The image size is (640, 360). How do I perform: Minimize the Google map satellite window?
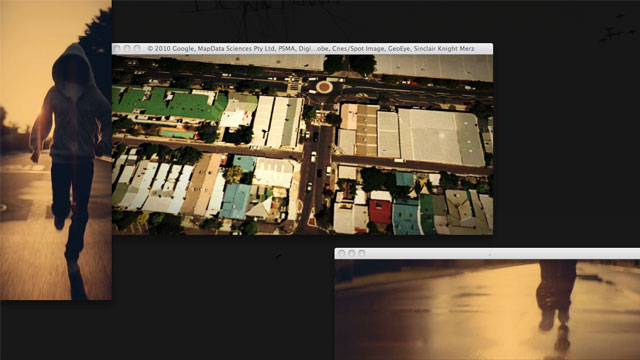click(127, 49)
